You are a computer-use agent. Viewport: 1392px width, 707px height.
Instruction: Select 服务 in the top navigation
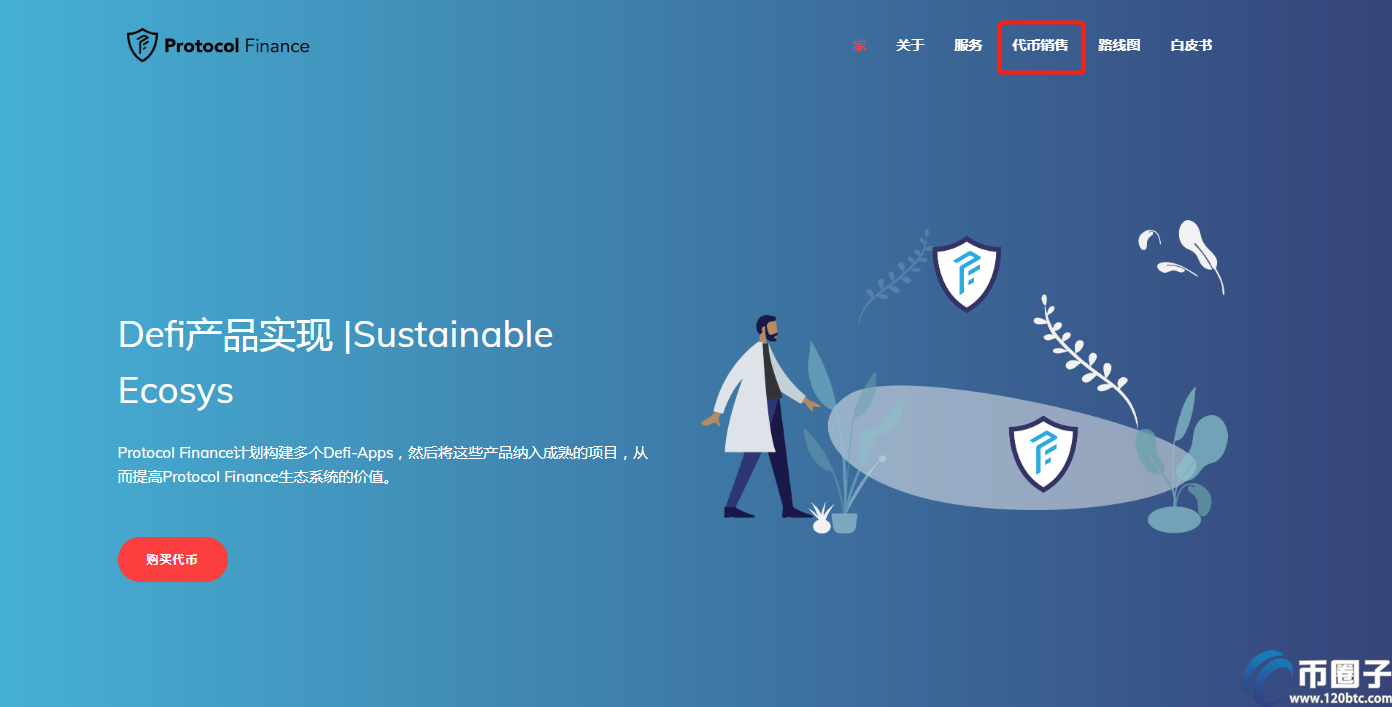pyautogui.click(x=968, y=46)
